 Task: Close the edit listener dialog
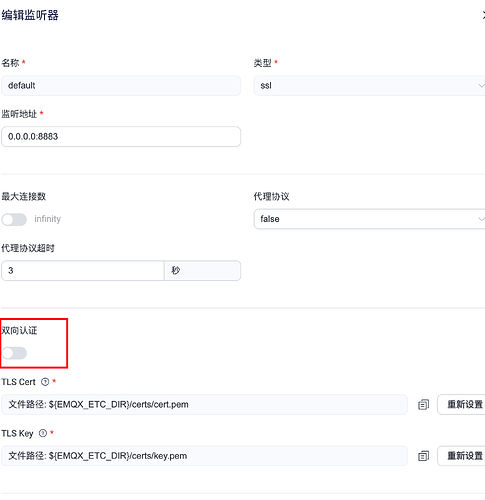[x=483, y=15]
